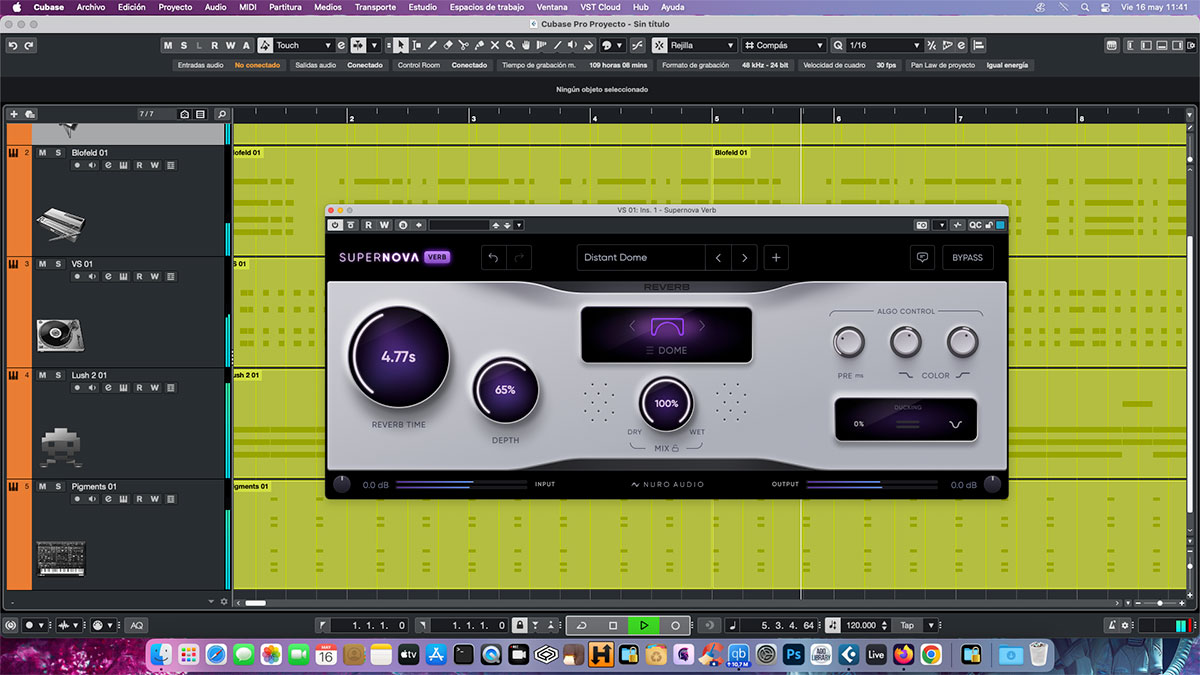Select next reverb algorithm arrow right of Dome

click(702, 326)
